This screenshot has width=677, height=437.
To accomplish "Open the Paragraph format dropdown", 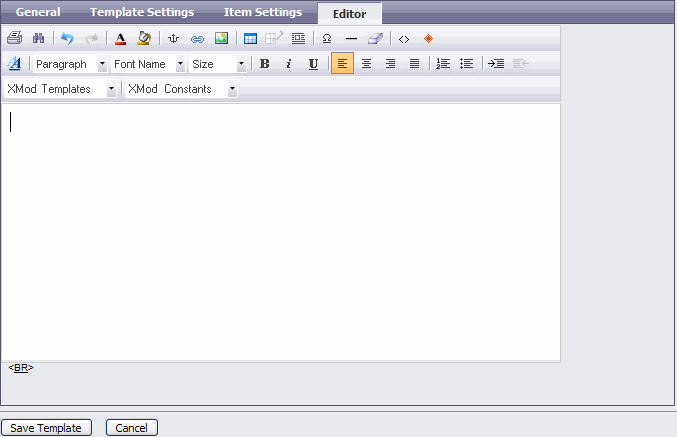I will point(70,64).
